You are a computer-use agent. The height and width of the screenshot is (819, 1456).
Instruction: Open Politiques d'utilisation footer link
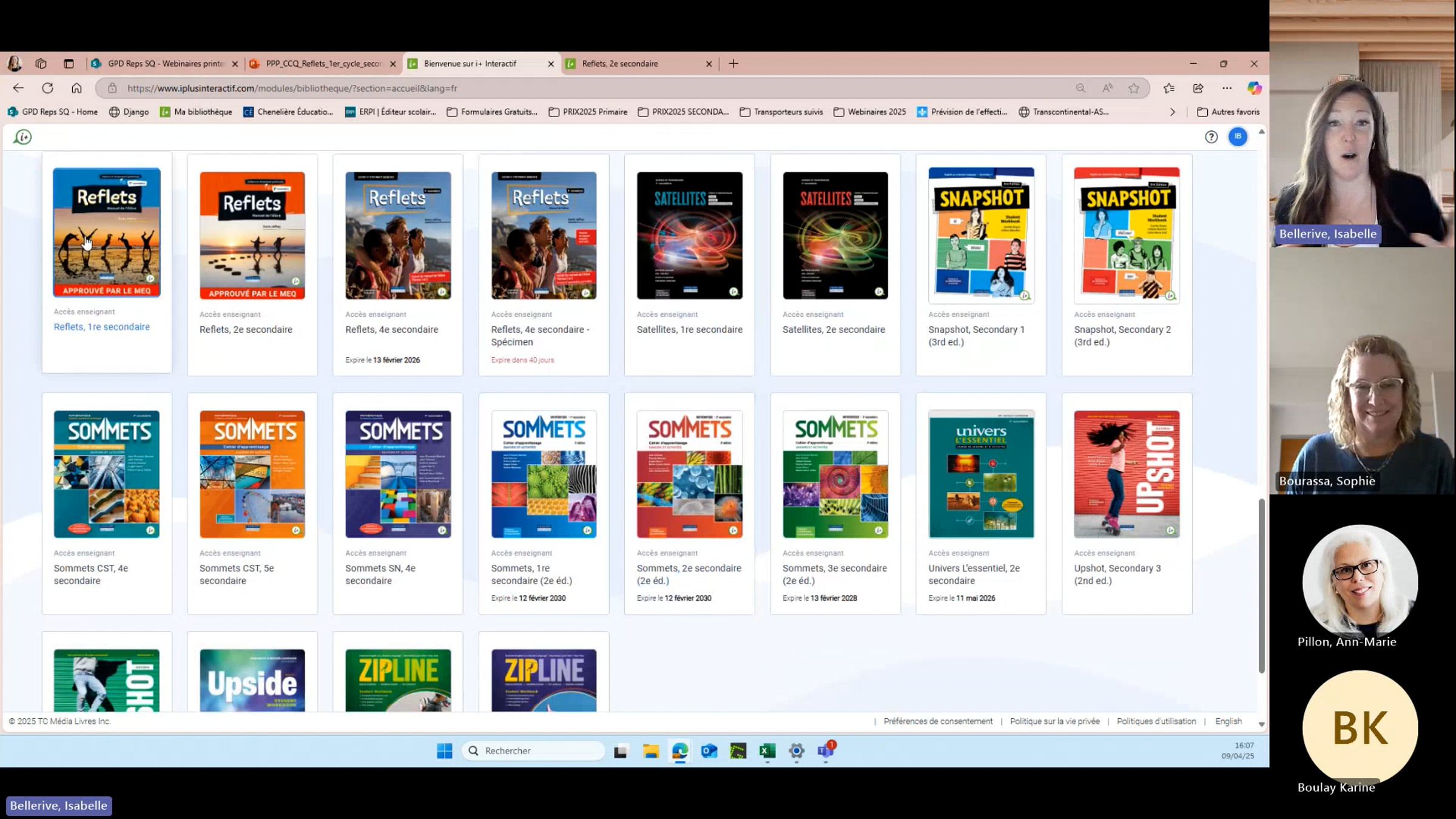click(1156, 721)
